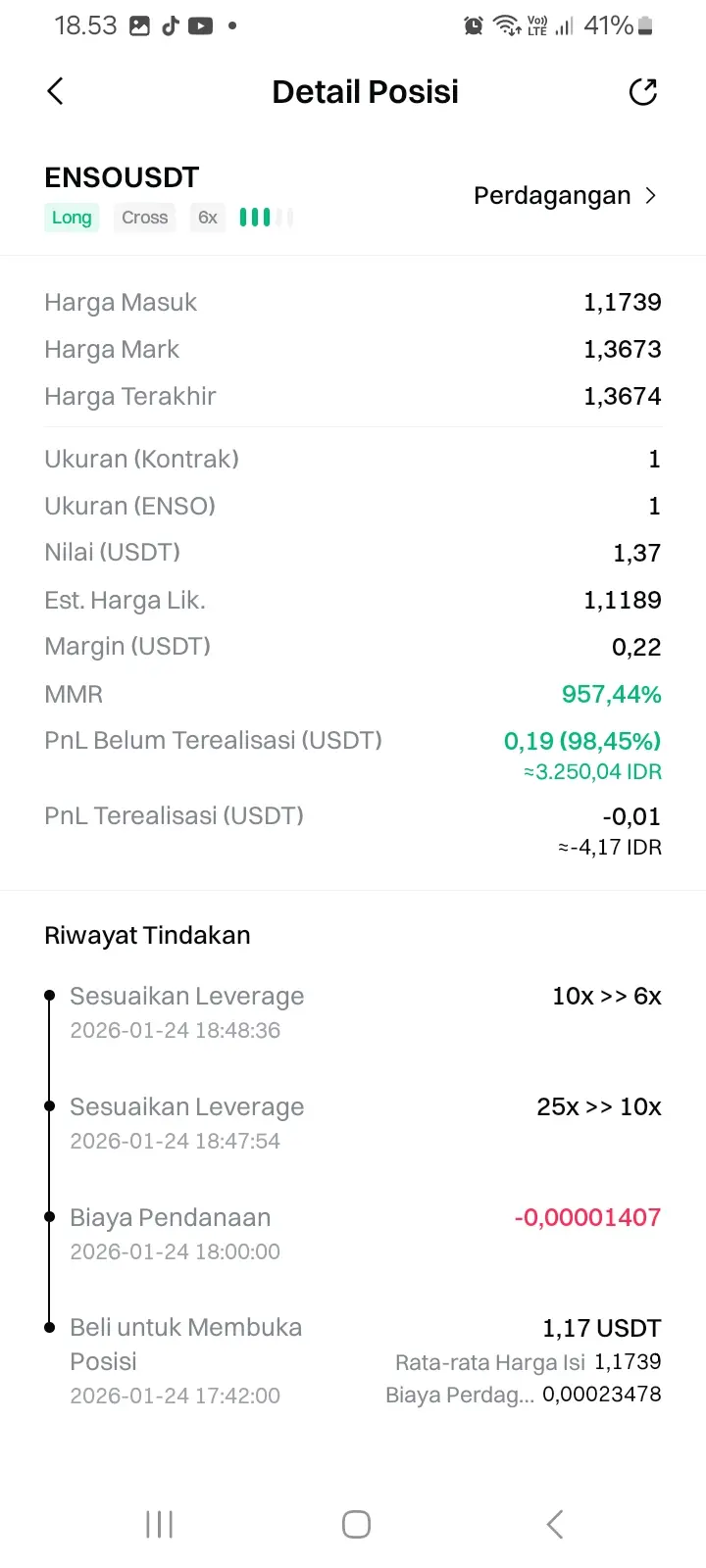The width and height of the screenshot is (706, 1568).
Task: Tap the ENSOUSDT pair title
Action: pyautogui.click(x=122, y=177)
